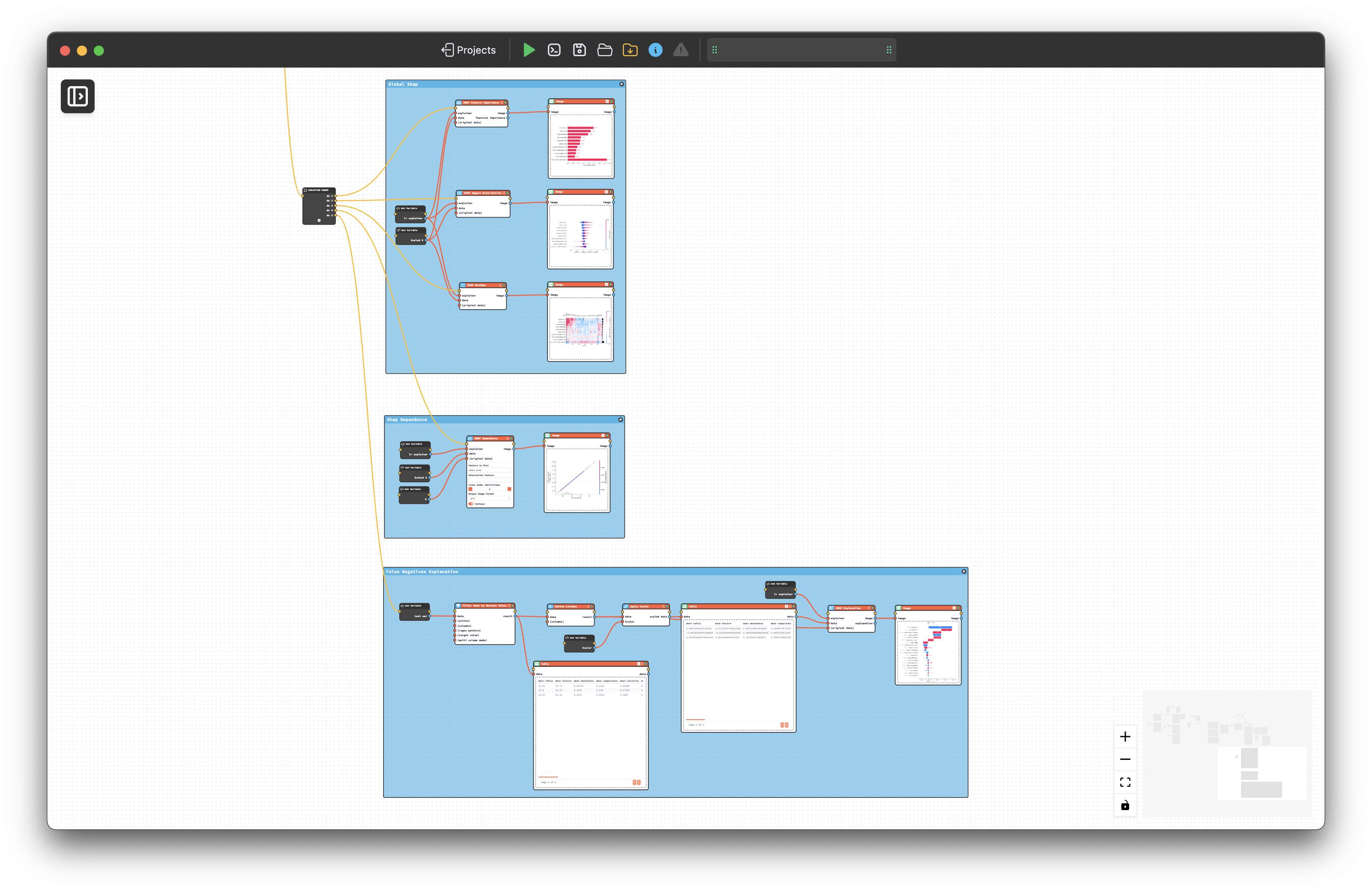Viewport: 1372px width, 892px height.
Task: Open a project with the folder icon
Action: coord(604,50)
